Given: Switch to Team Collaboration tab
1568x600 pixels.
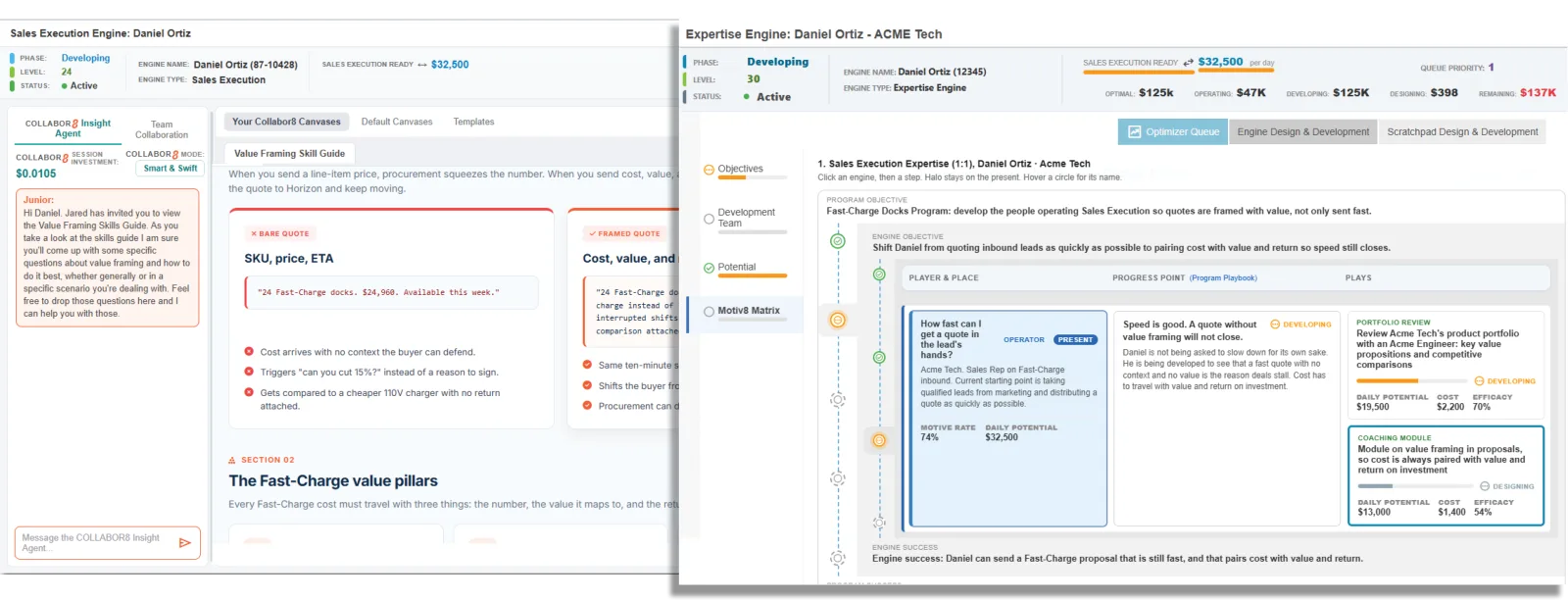Looking at the screenshot, I should [x=162, y=129].
